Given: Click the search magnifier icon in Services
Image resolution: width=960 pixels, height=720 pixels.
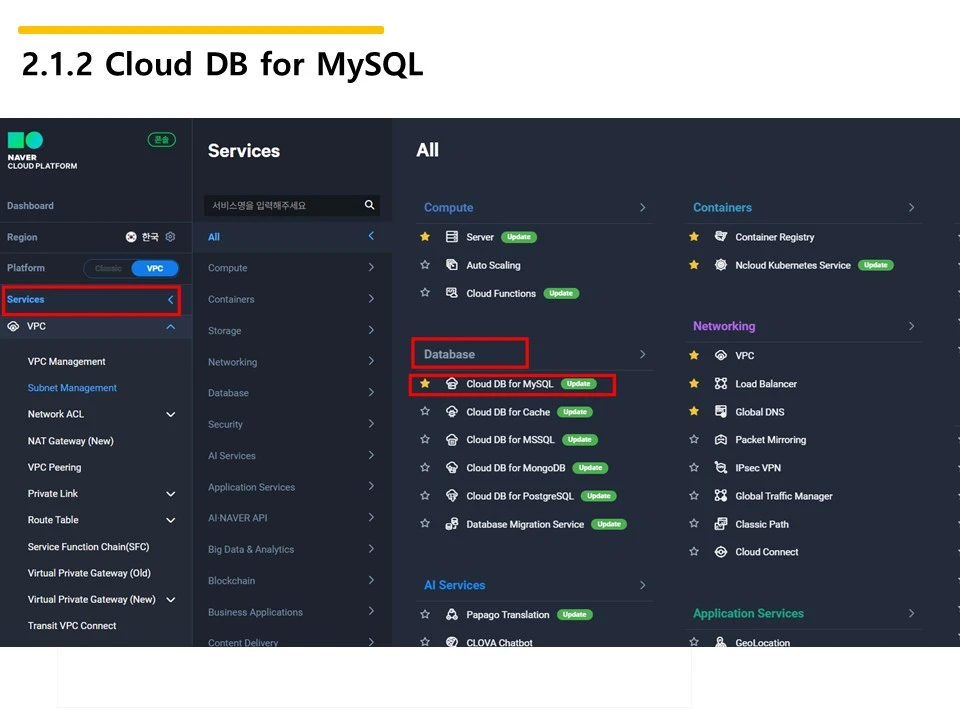Looking at the screenshot, I should tap(369, 204).
